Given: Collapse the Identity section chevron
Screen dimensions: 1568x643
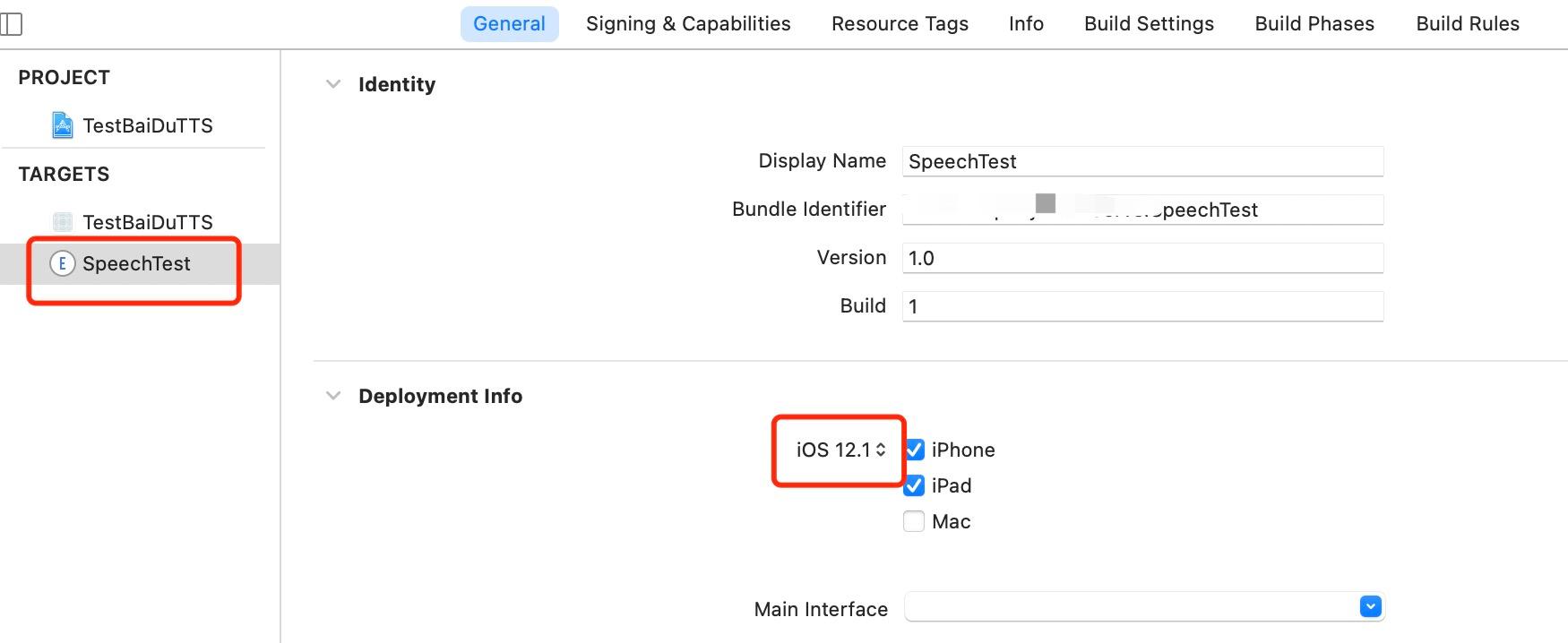Looking at the screenshot, I should pyautogui.click(x=333, y=84).
